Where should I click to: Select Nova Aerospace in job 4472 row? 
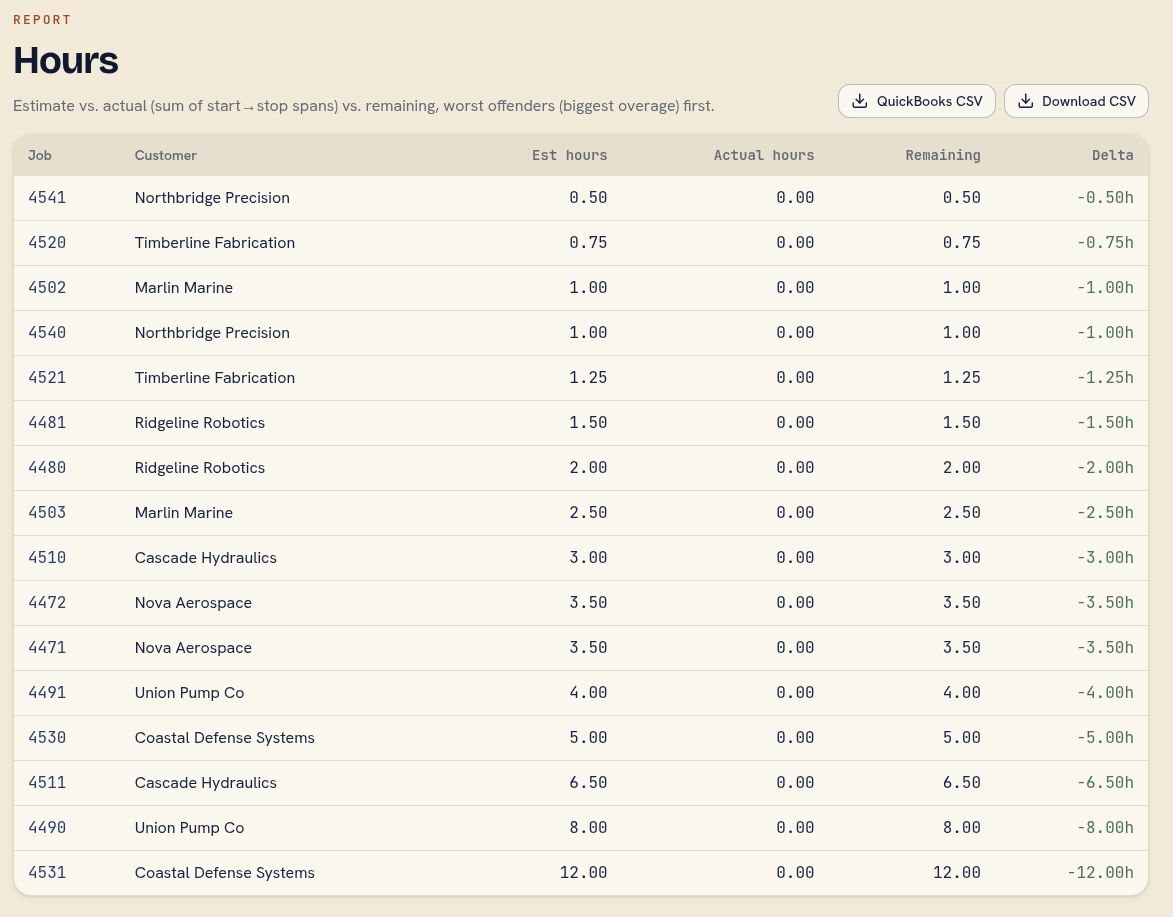point(193,602)
